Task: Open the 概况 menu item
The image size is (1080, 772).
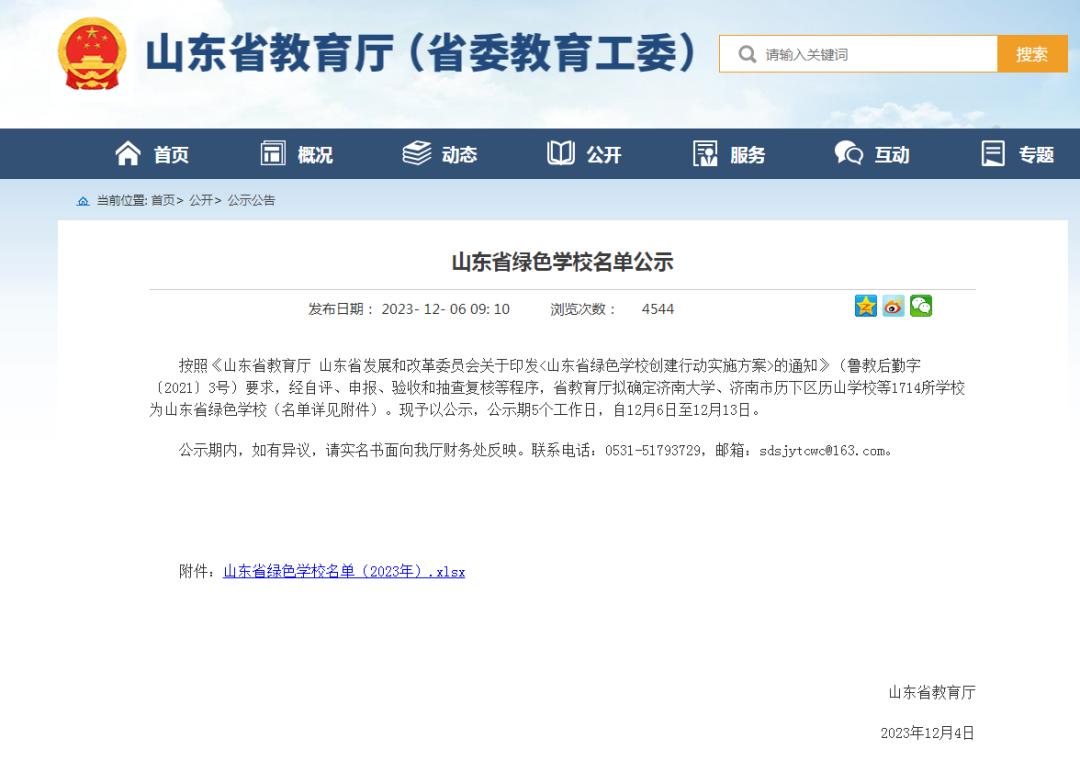Action: [x=316, y=153]
